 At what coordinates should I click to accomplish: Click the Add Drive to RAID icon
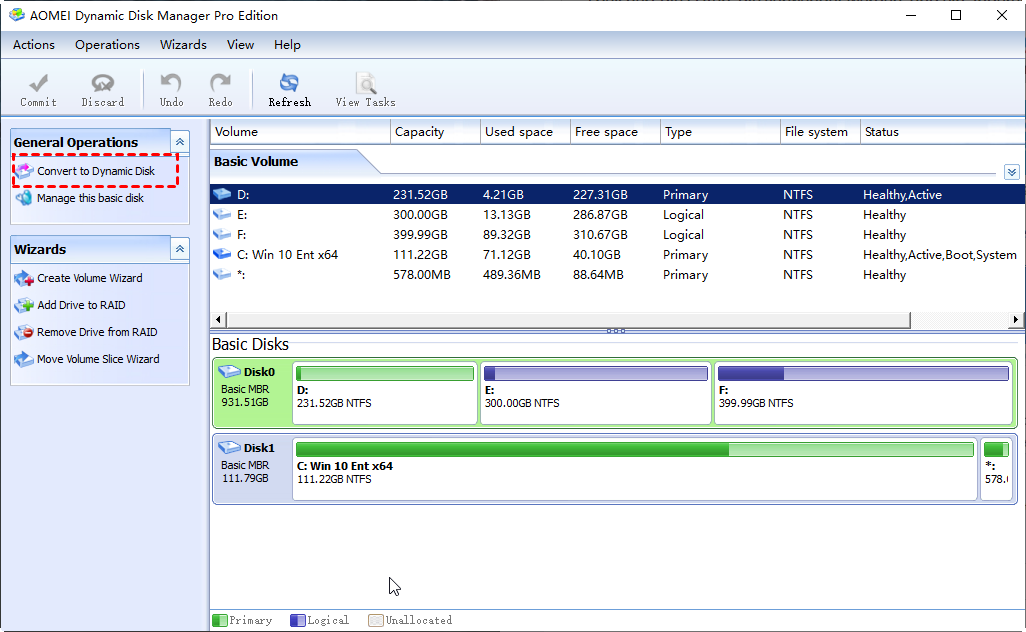click(24, 305)
